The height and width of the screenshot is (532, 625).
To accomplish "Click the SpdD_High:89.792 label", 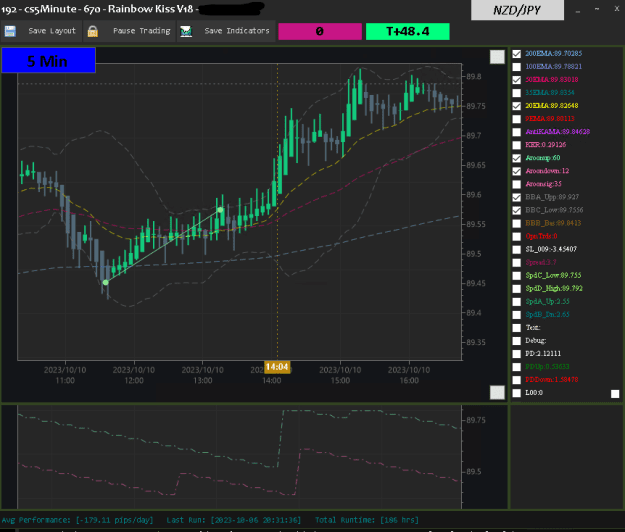I will [554, 288].
